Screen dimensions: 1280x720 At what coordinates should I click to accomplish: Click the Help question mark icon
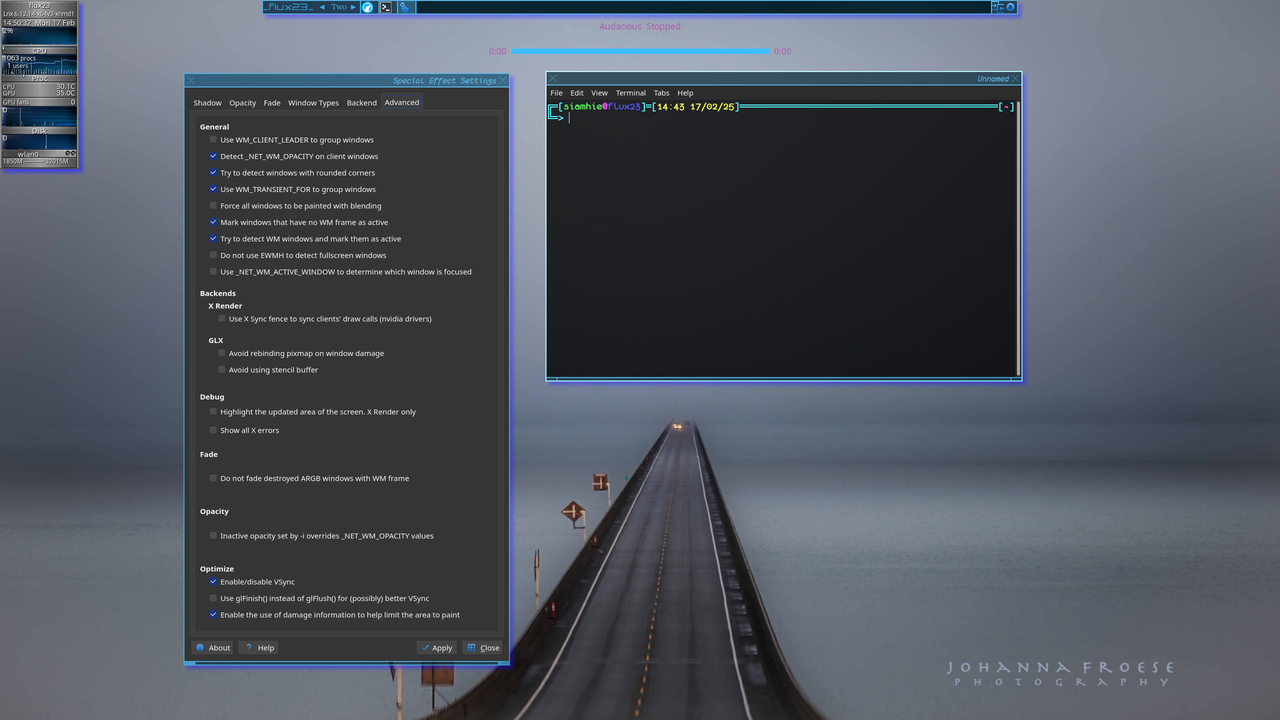point(250,647)
